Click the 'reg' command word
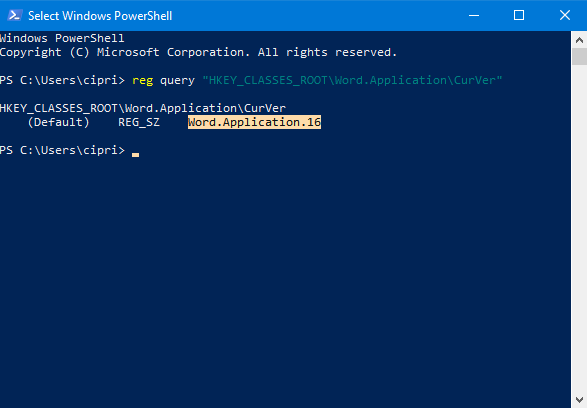 click(x=143, y=80)
